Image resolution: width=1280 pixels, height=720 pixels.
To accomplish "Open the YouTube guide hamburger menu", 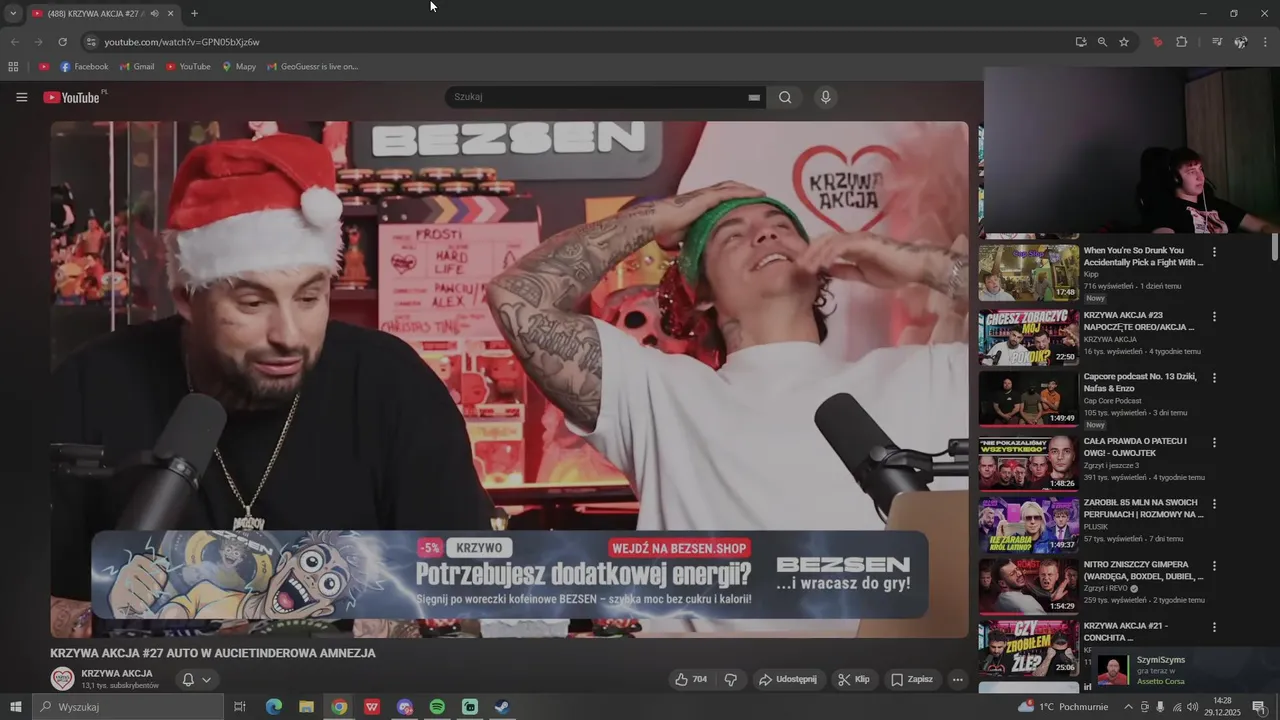I will point(21,97).
